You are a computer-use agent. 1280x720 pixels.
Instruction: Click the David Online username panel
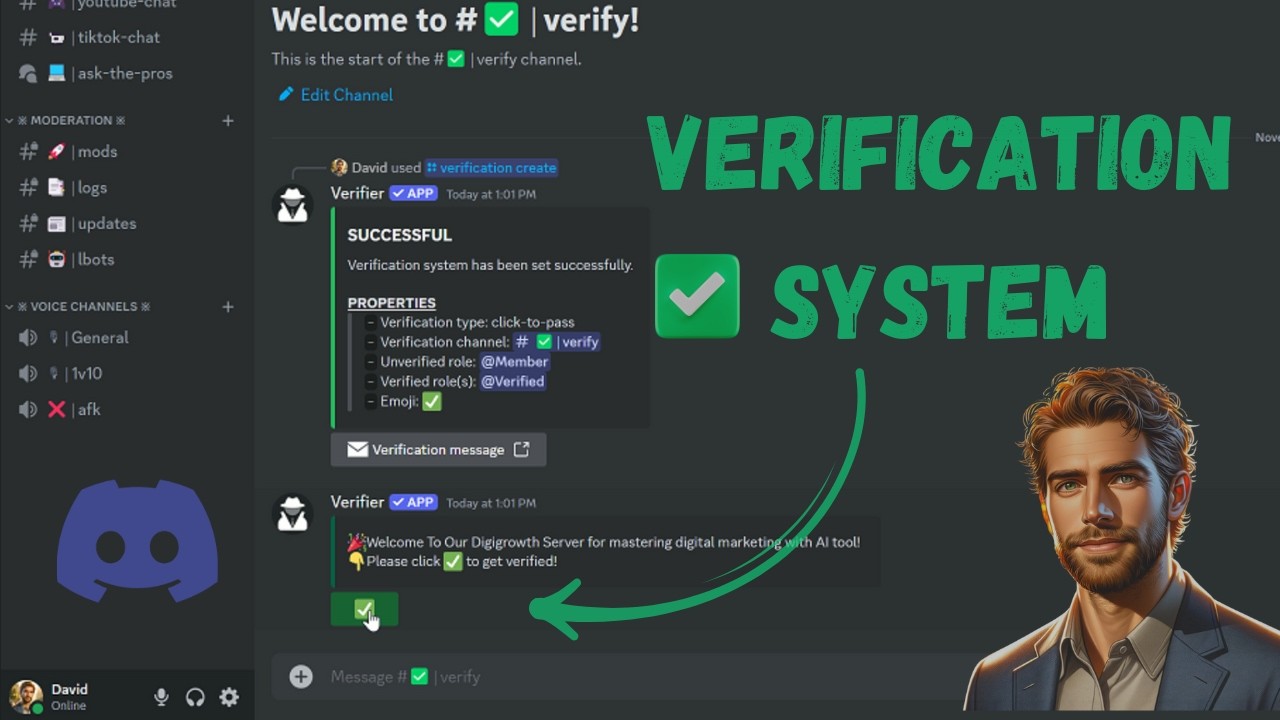(x=70, y=697)
